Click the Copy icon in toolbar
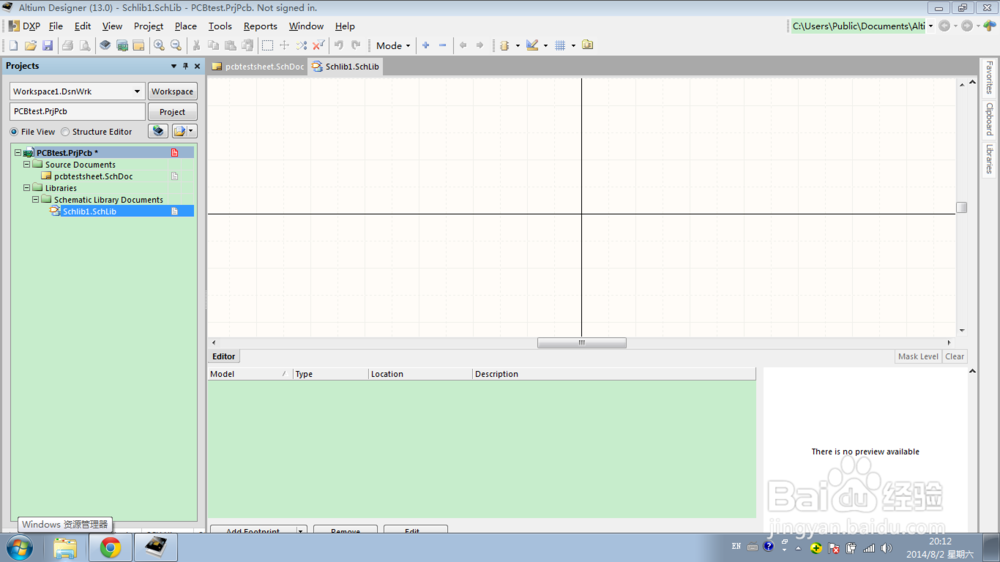Viewport: 1000px width, 562px height. pyautogui.click(x=214, y=45)
